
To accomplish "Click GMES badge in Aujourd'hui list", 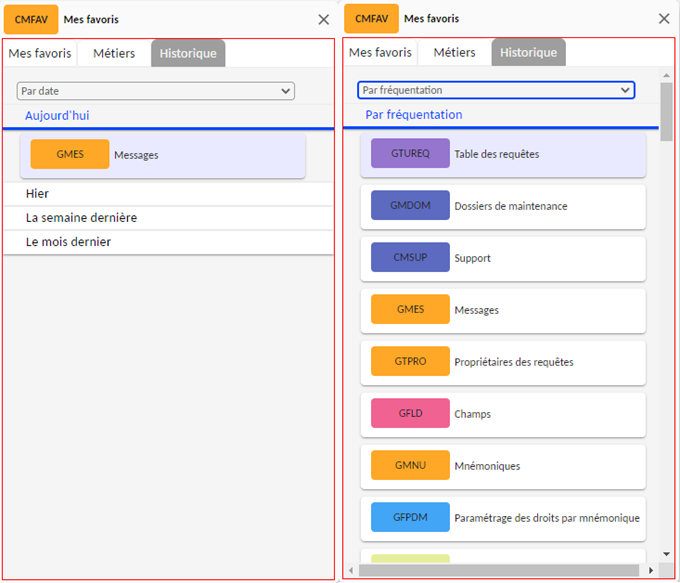I will tap(70, 155).
